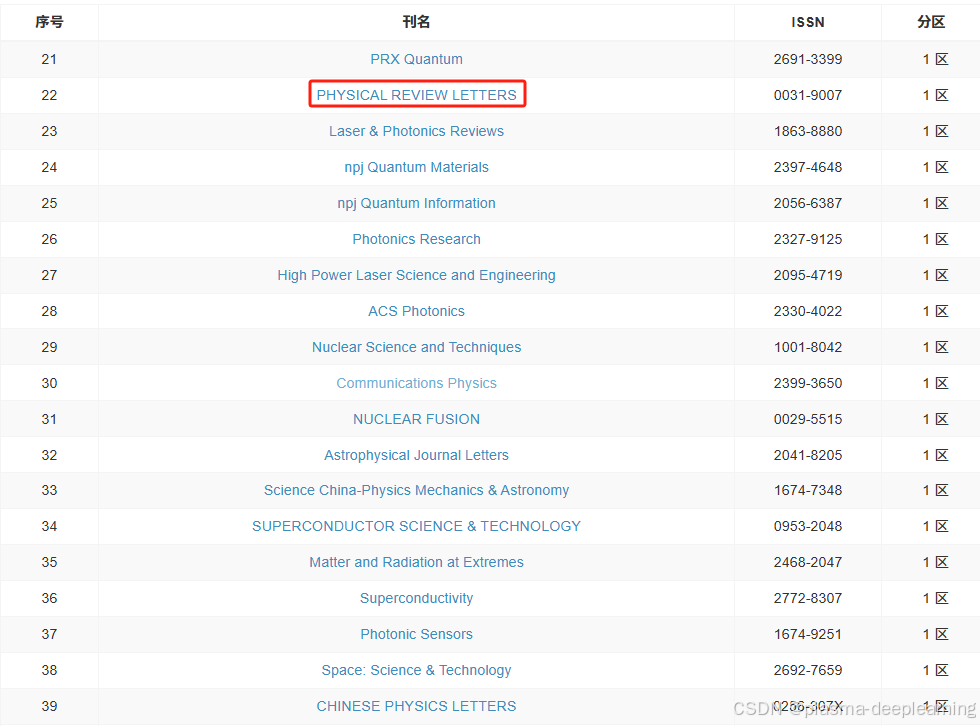Image resolution: width=980 pixels, height=726 pixels.
Task: Select ISSN 2692-7659 cell
Action: coord(808,670)
